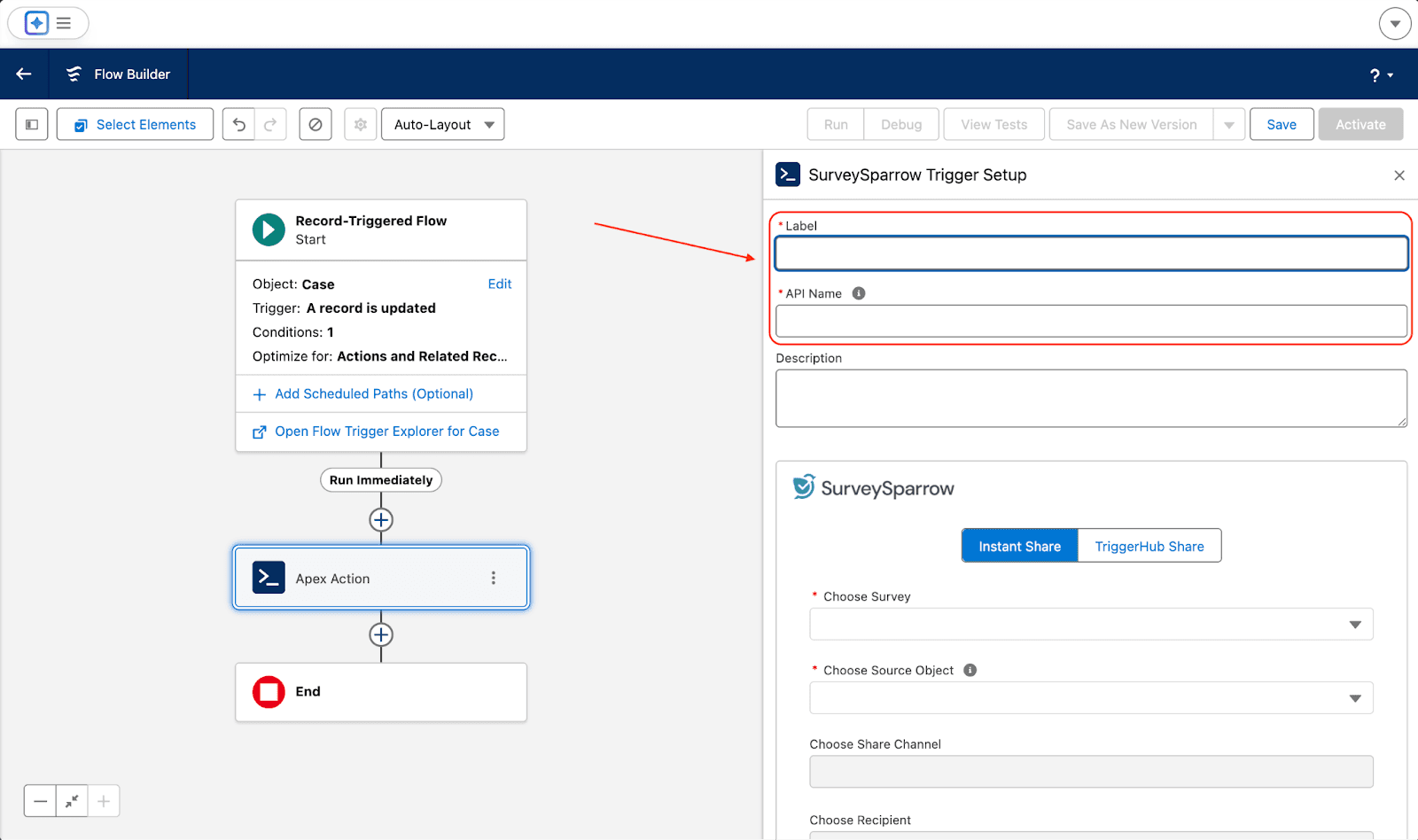Click Choose Source Object info icon
This screenshot has width=1418, height=840.
tap(970, 671)
